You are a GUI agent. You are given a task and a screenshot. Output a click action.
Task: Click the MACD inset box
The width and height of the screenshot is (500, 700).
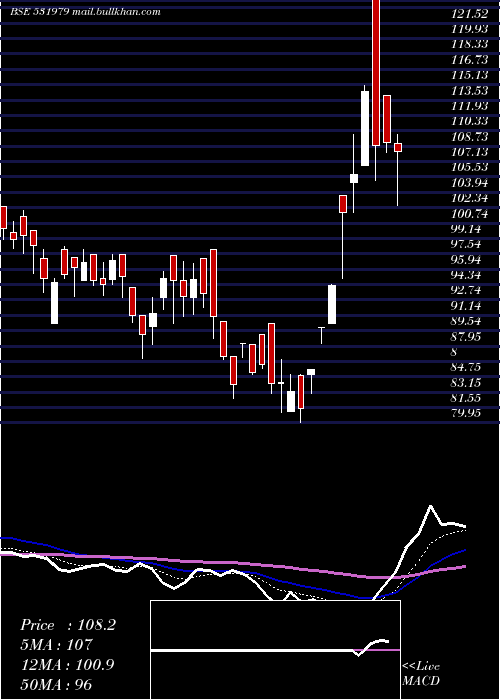point(275,650)
